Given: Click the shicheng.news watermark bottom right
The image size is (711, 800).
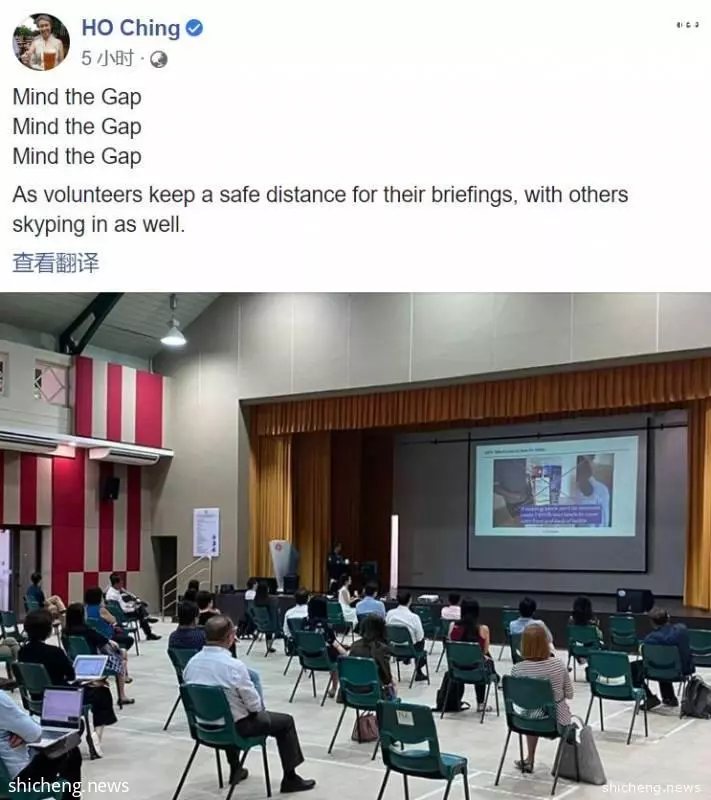Looking at the screenshot, I should (x=650, y=787).
